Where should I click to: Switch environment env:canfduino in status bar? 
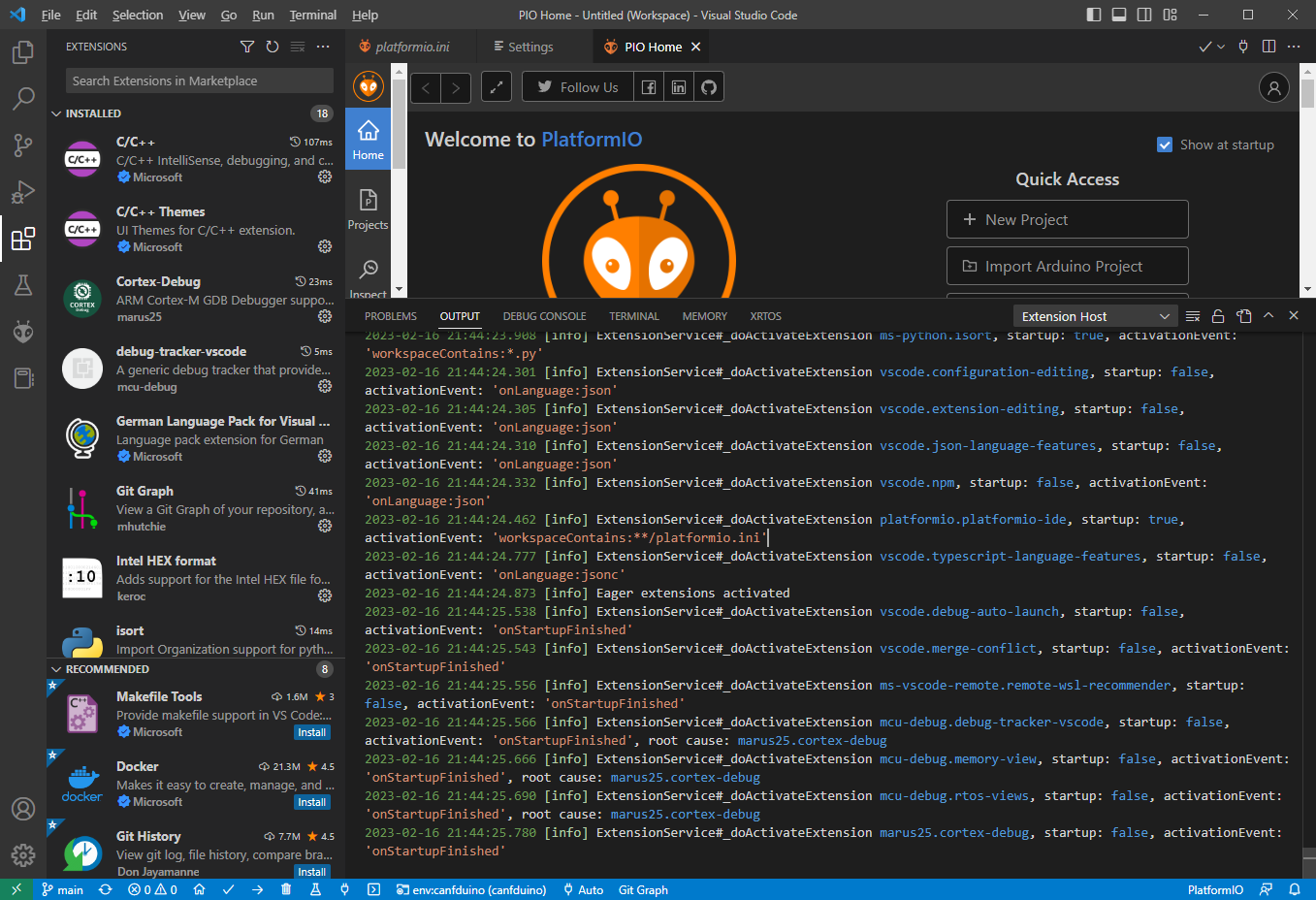[x=471, y=889]
